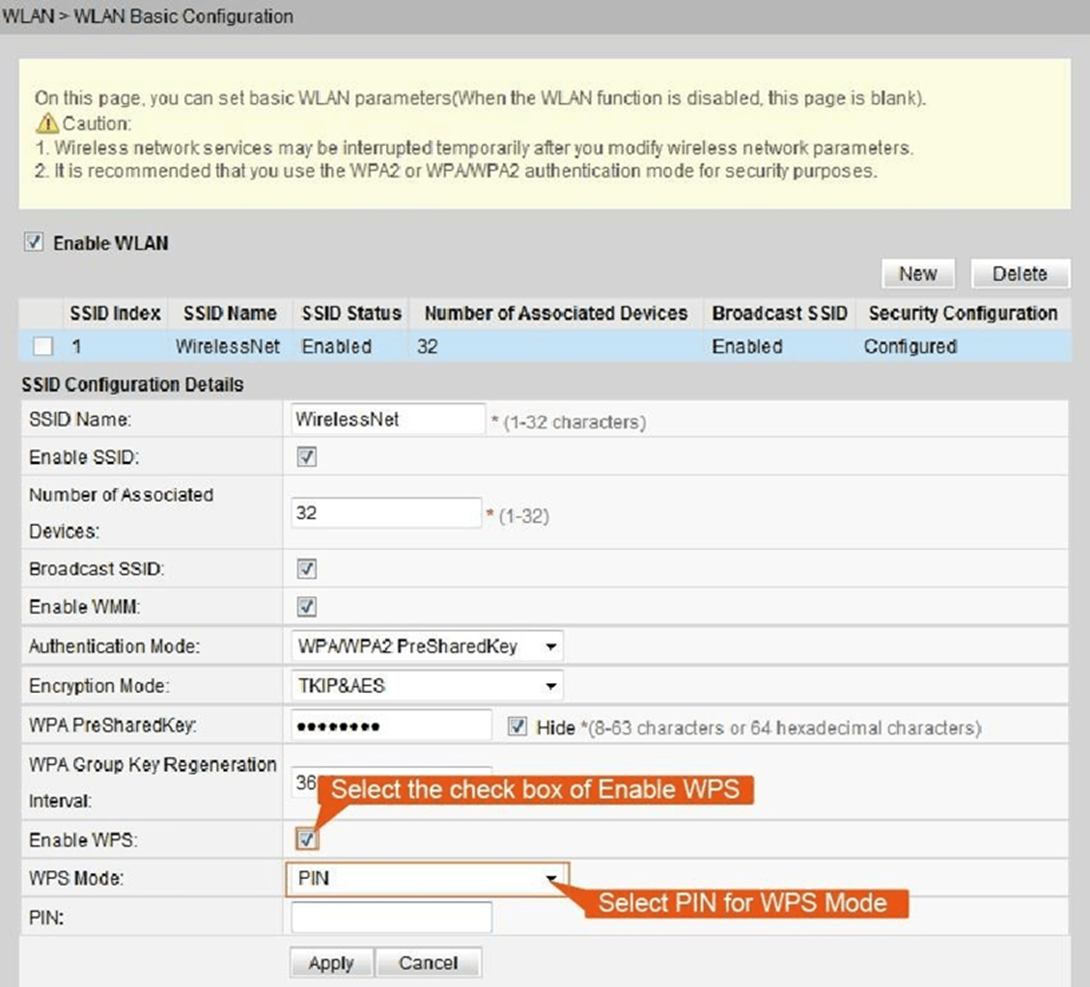1090x987 pixels.
Task: Click the Enable WLAN label text
Action: click(x=111, y=243)
